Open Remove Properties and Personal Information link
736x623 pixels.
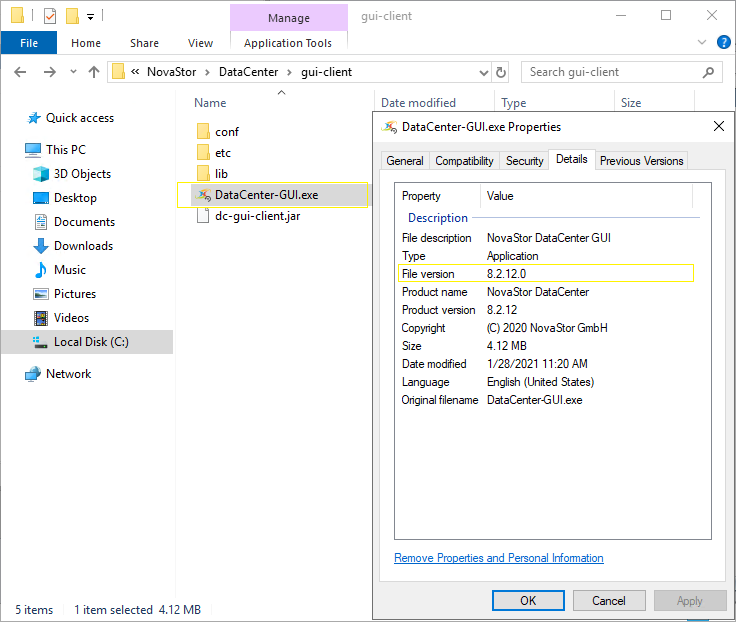point(498,558)
